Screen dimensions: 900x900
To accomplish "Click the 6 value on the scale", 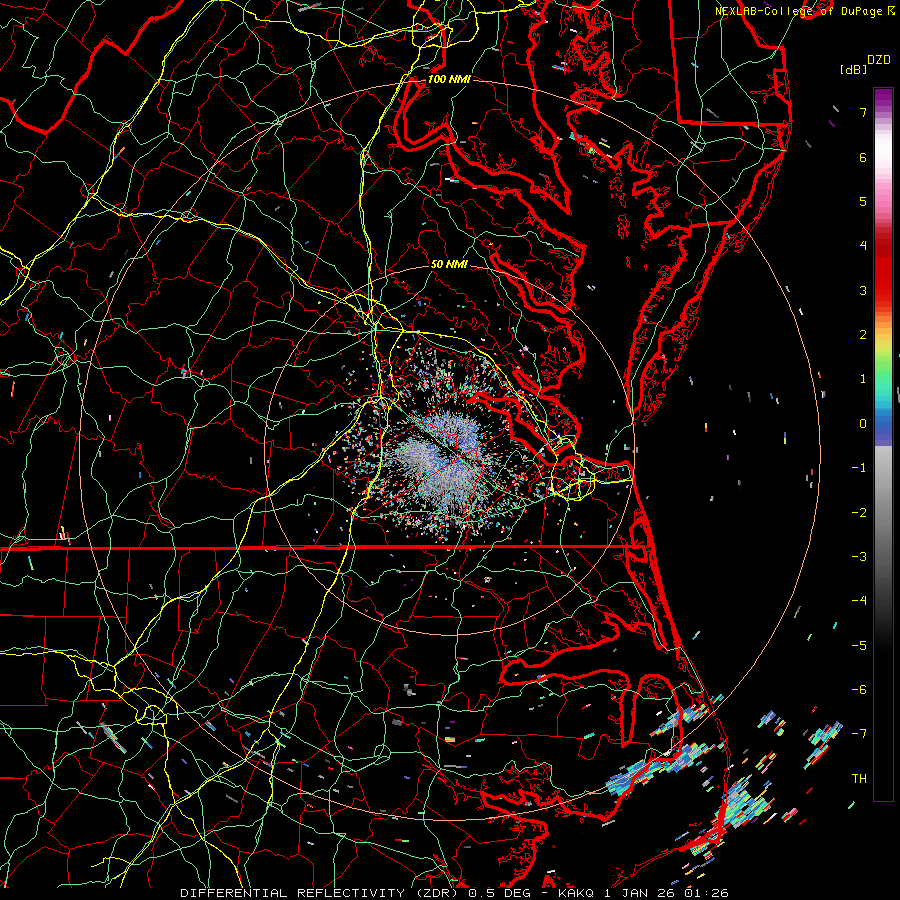I will 863,157.
